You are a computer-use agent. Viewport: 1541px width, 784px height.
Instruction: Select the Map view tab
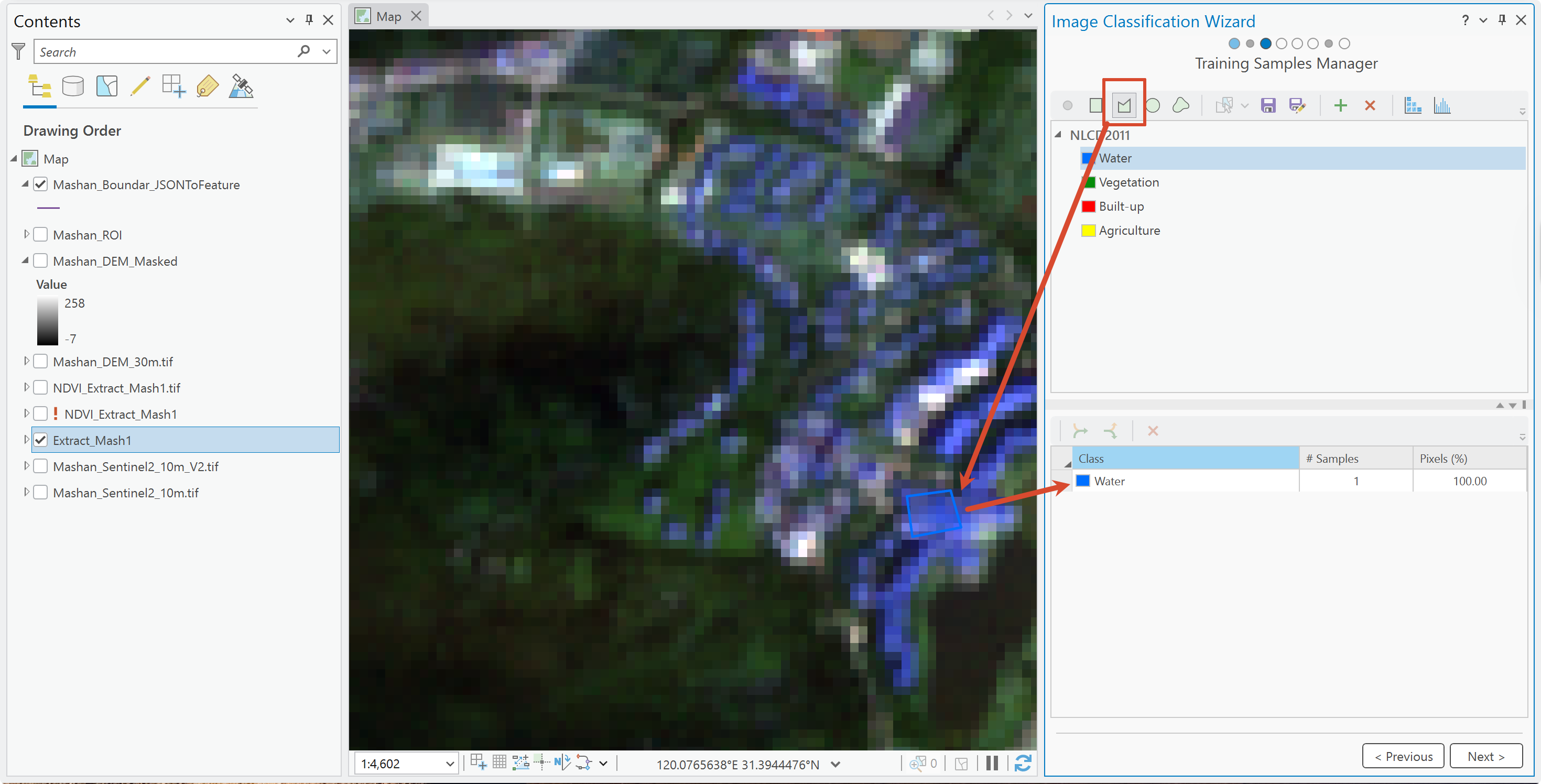[x=389, y=17]
